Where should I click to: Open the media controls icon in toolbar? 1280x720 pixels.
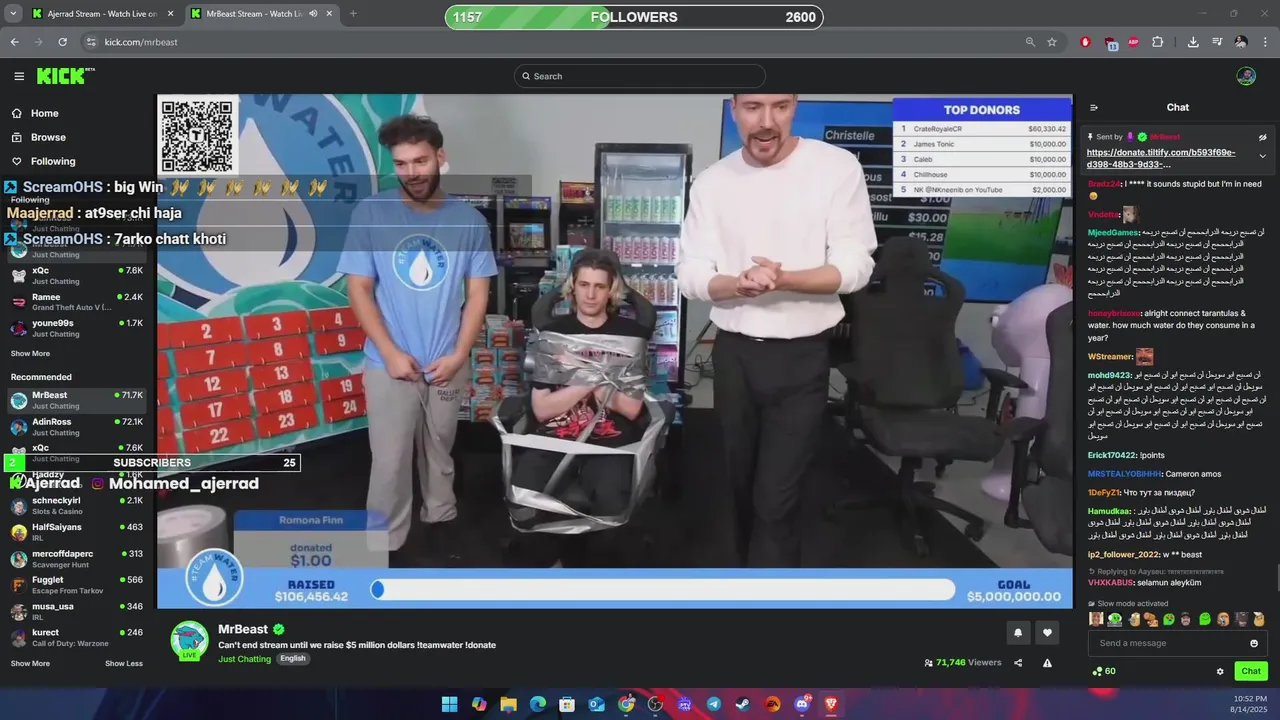pos(1217,42)
